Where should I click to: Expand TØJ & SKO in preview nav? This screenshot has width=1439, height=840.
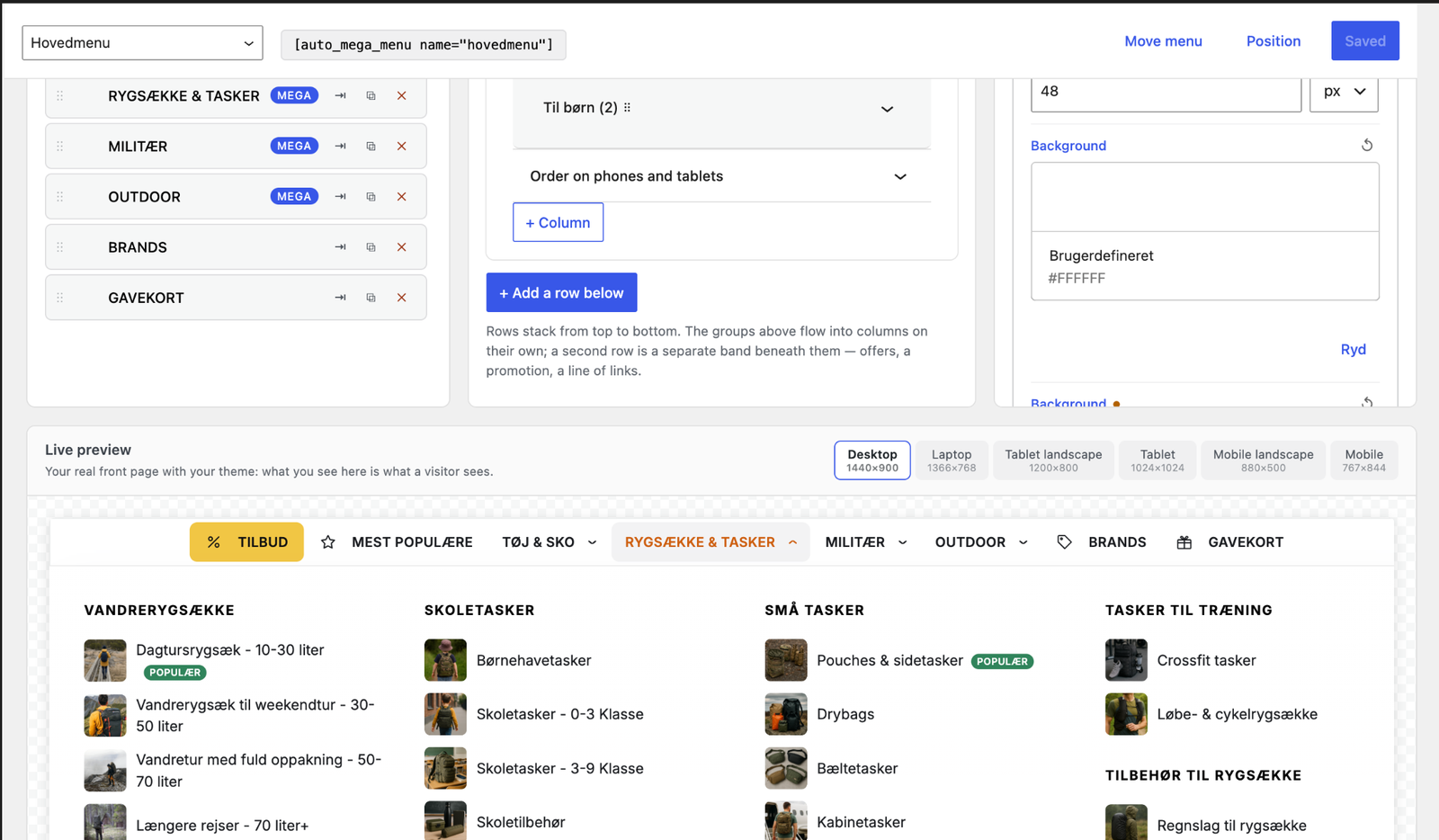[x=592, y=542]
